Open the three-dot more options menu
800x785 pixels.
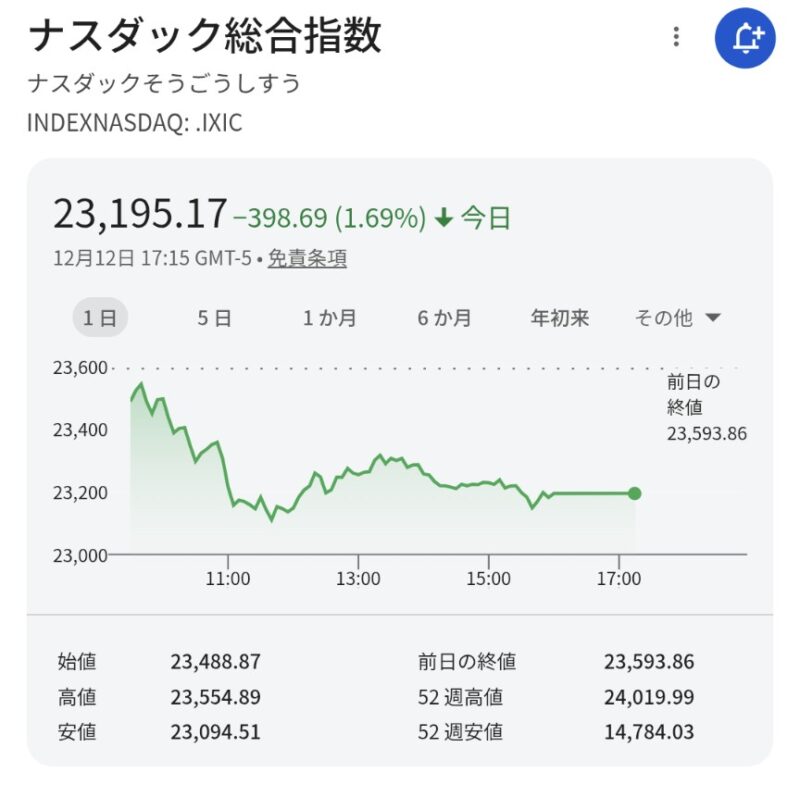677,38
